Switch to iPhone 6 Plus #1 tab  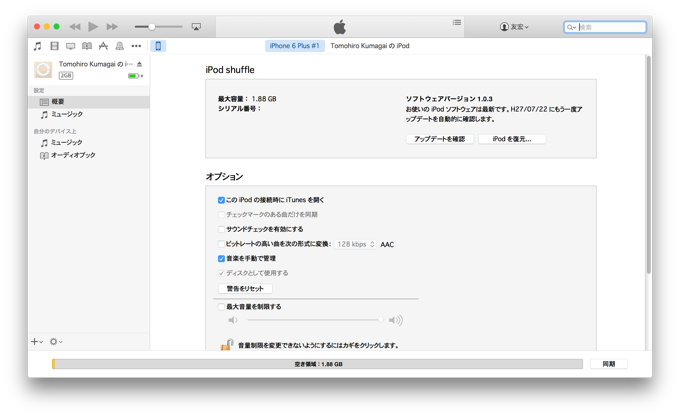pos(294,46)
